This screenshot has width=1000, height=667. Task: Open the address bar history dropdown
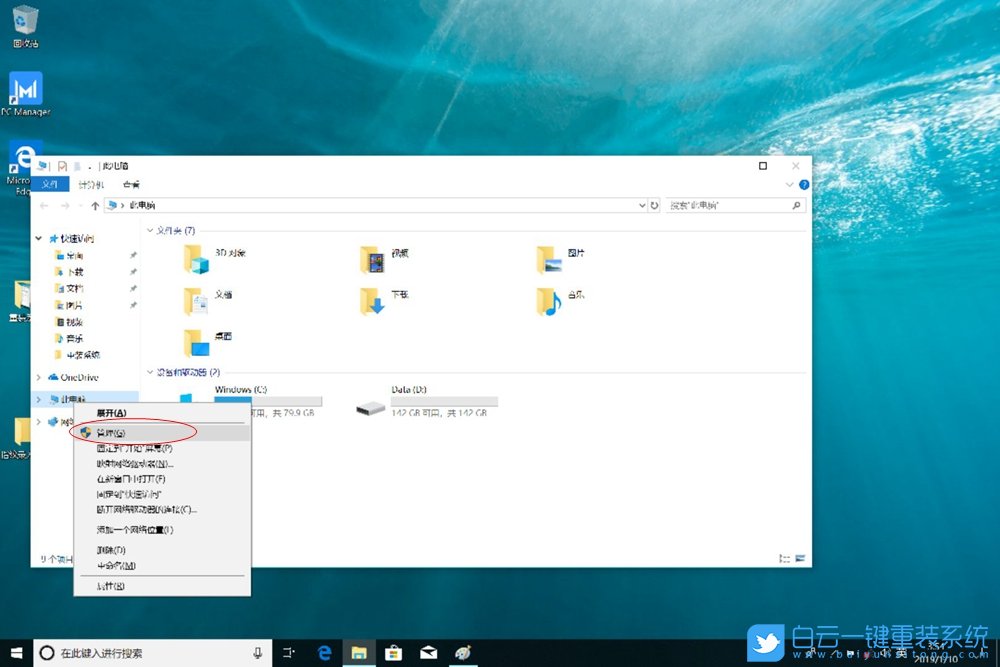click(642, 205)
